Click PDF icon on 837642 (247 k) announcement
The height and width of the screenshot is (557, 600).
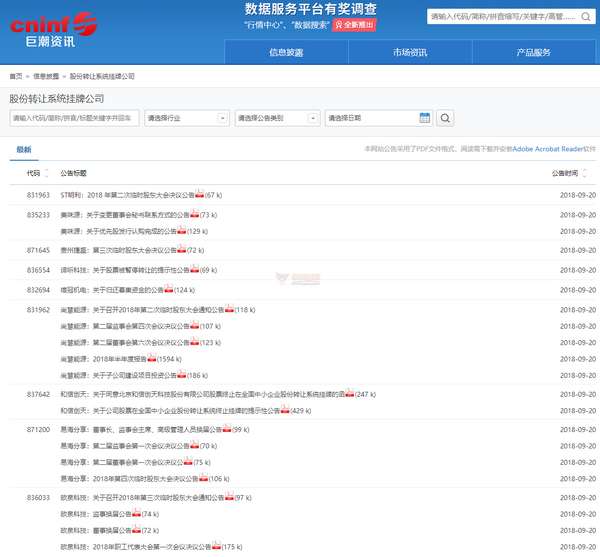coord(349,394)
